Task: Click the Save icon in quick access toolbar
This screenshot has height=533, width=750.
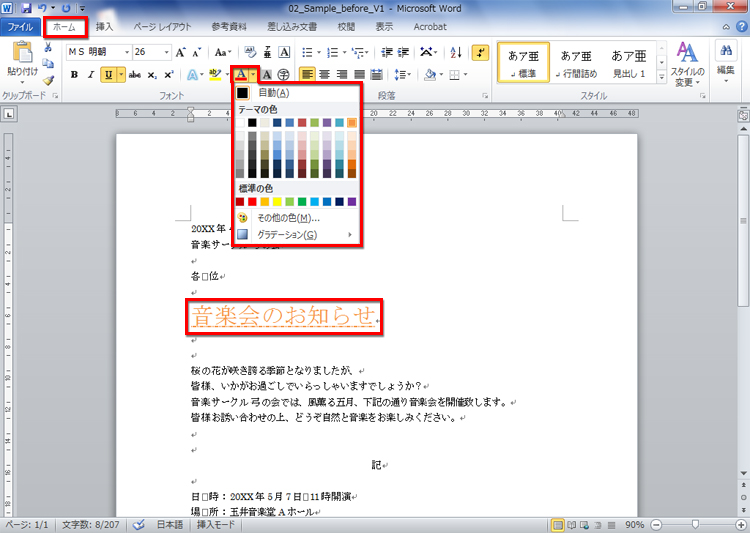Action: (26, 8)
